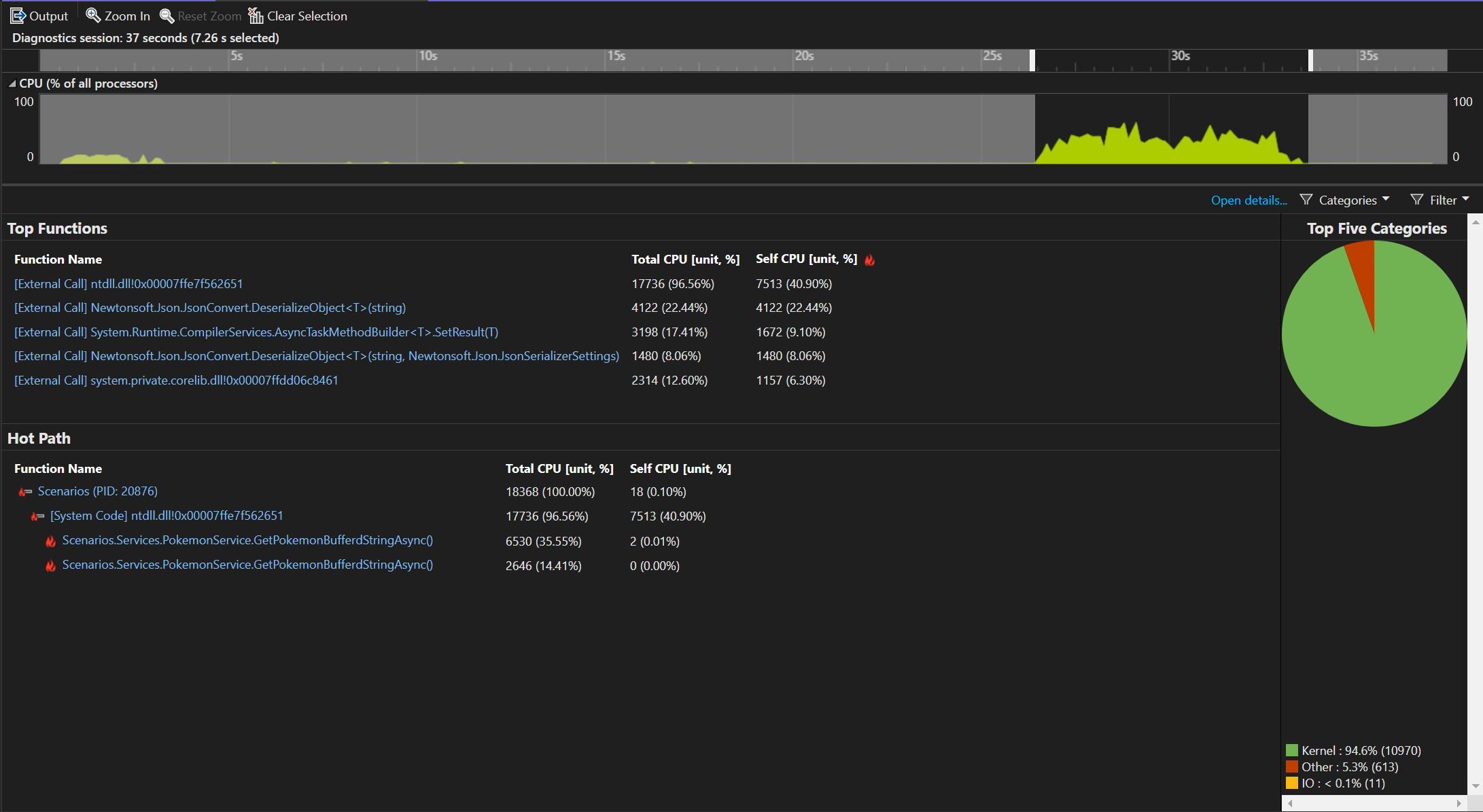Viewport: 1483px width, 812px height.
Task: Click the Other legend color swatch
Action: coord(1292,767)
